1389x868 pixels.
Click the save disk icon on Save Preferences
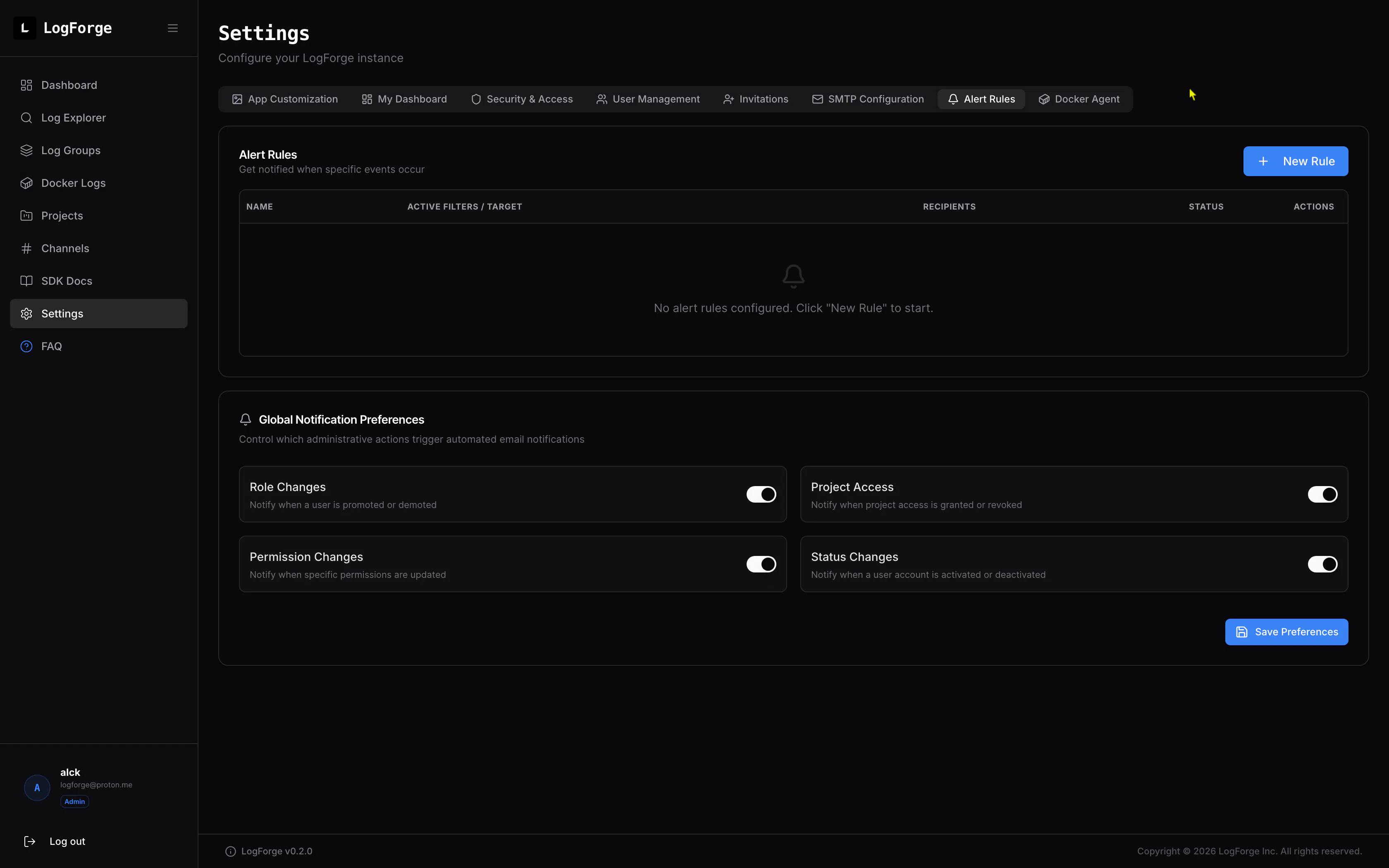(1241, 632)
